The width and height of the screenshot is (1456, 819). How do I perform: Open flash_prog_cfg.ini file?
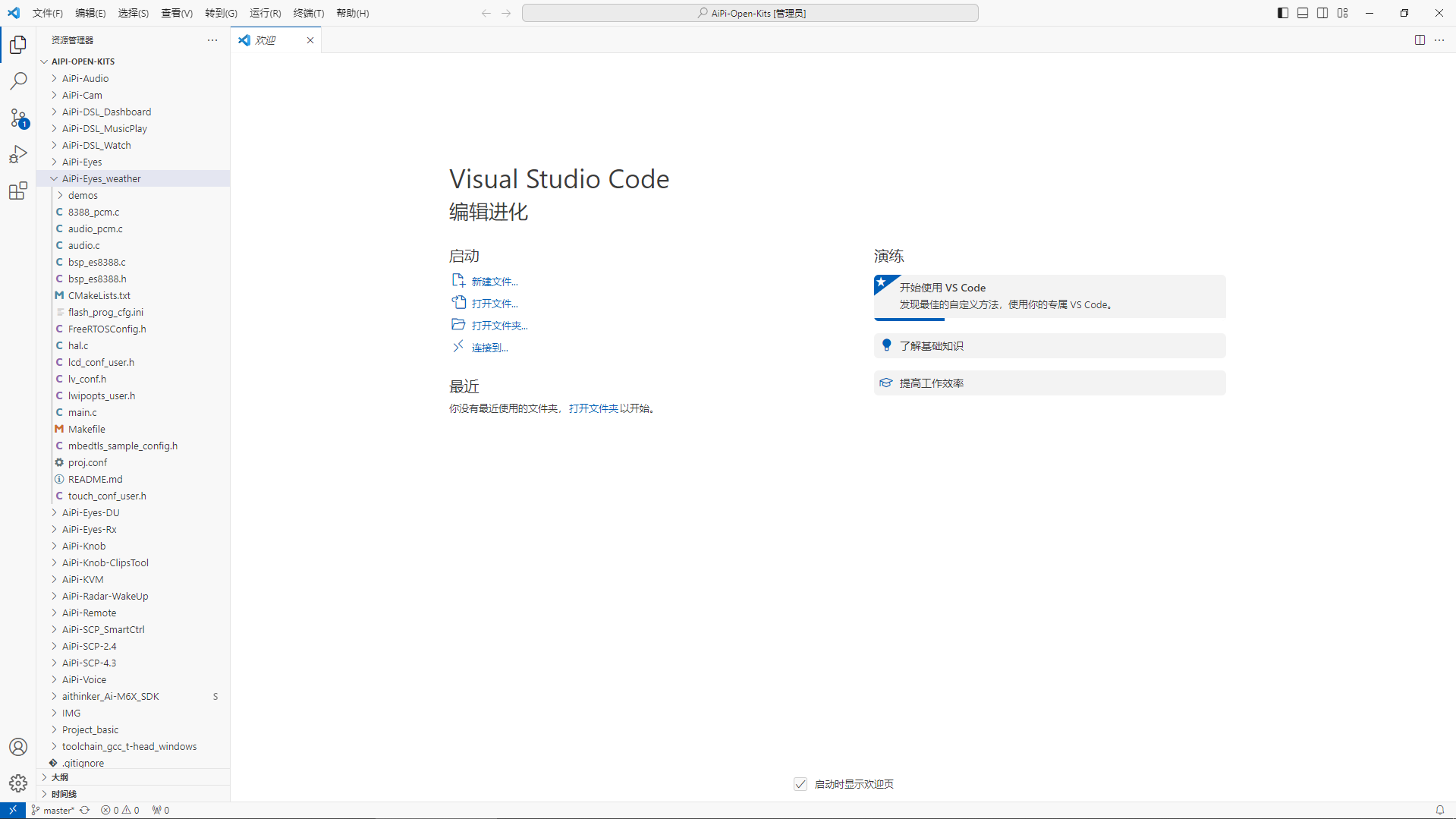point(133,312)
